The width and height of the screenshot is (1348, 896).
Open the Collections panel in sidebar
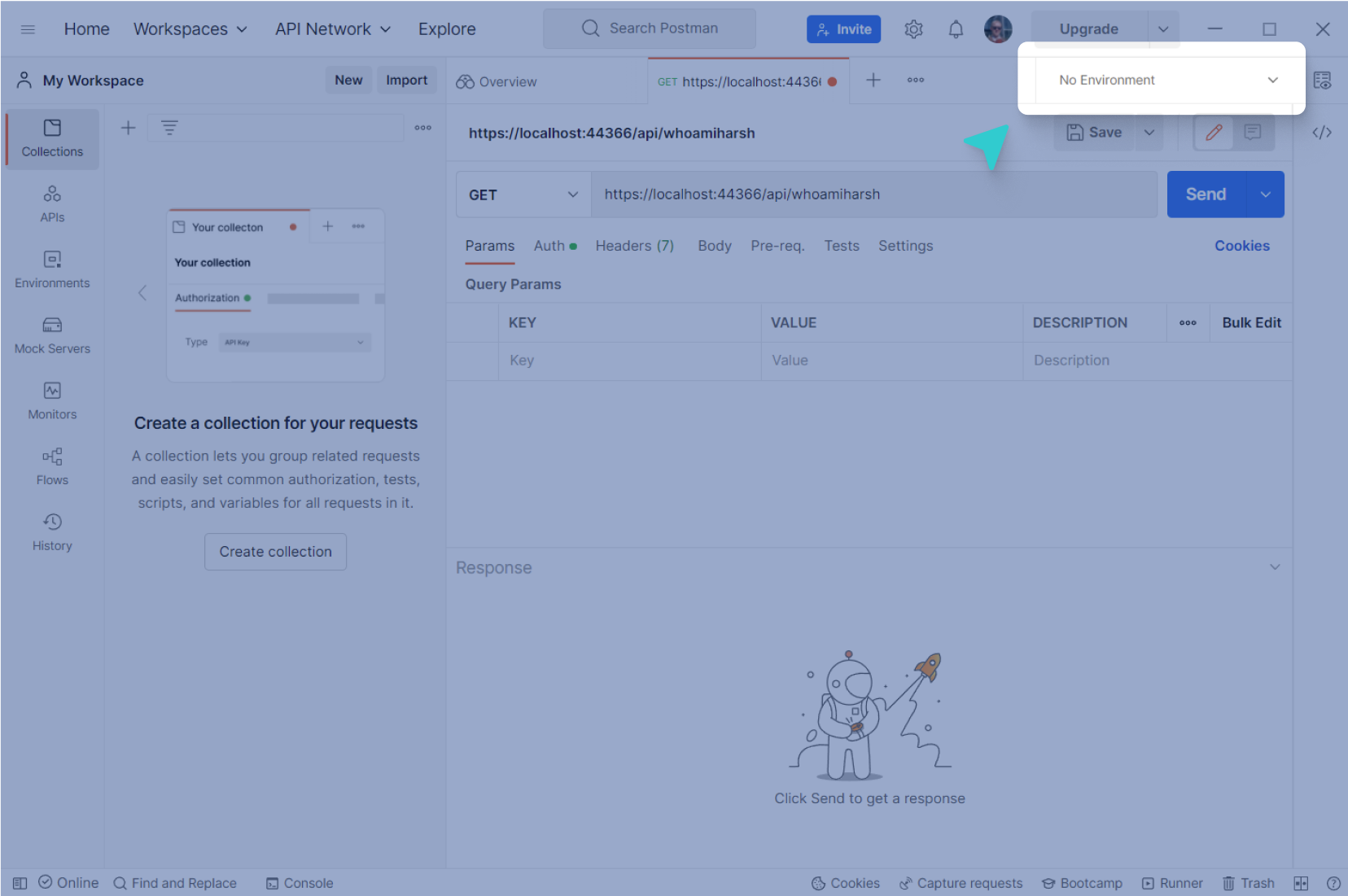tap(52, 138)
